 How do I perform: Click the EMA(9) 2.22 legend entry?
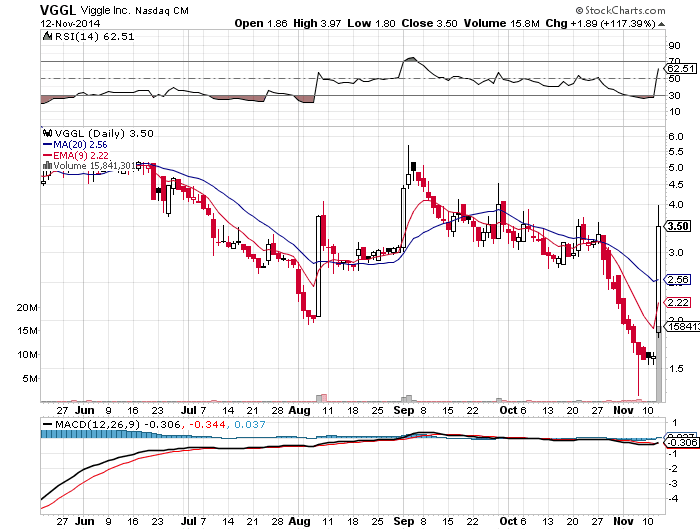(76, 155)
